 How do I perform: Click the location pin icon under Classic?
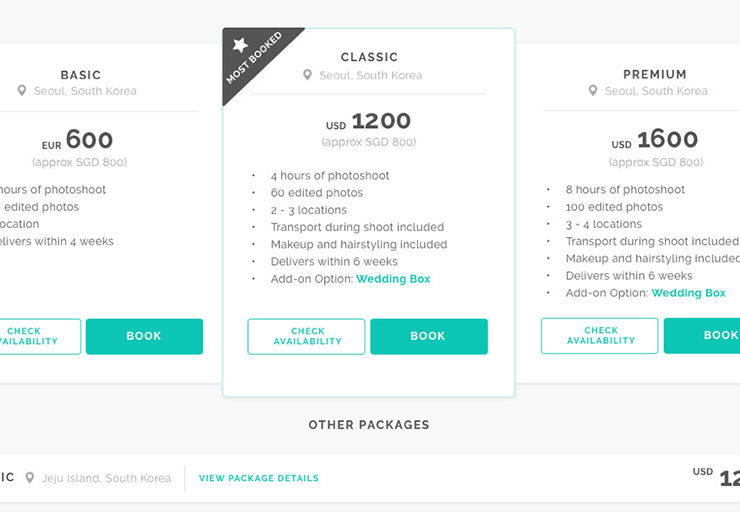[x=307, y=75]
